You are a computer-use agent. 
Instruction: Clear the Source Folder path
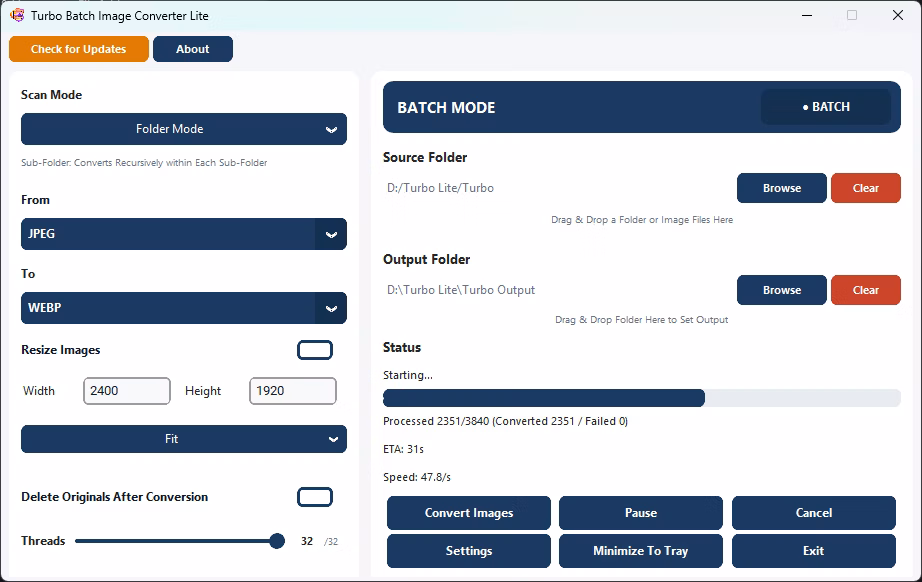866,188
